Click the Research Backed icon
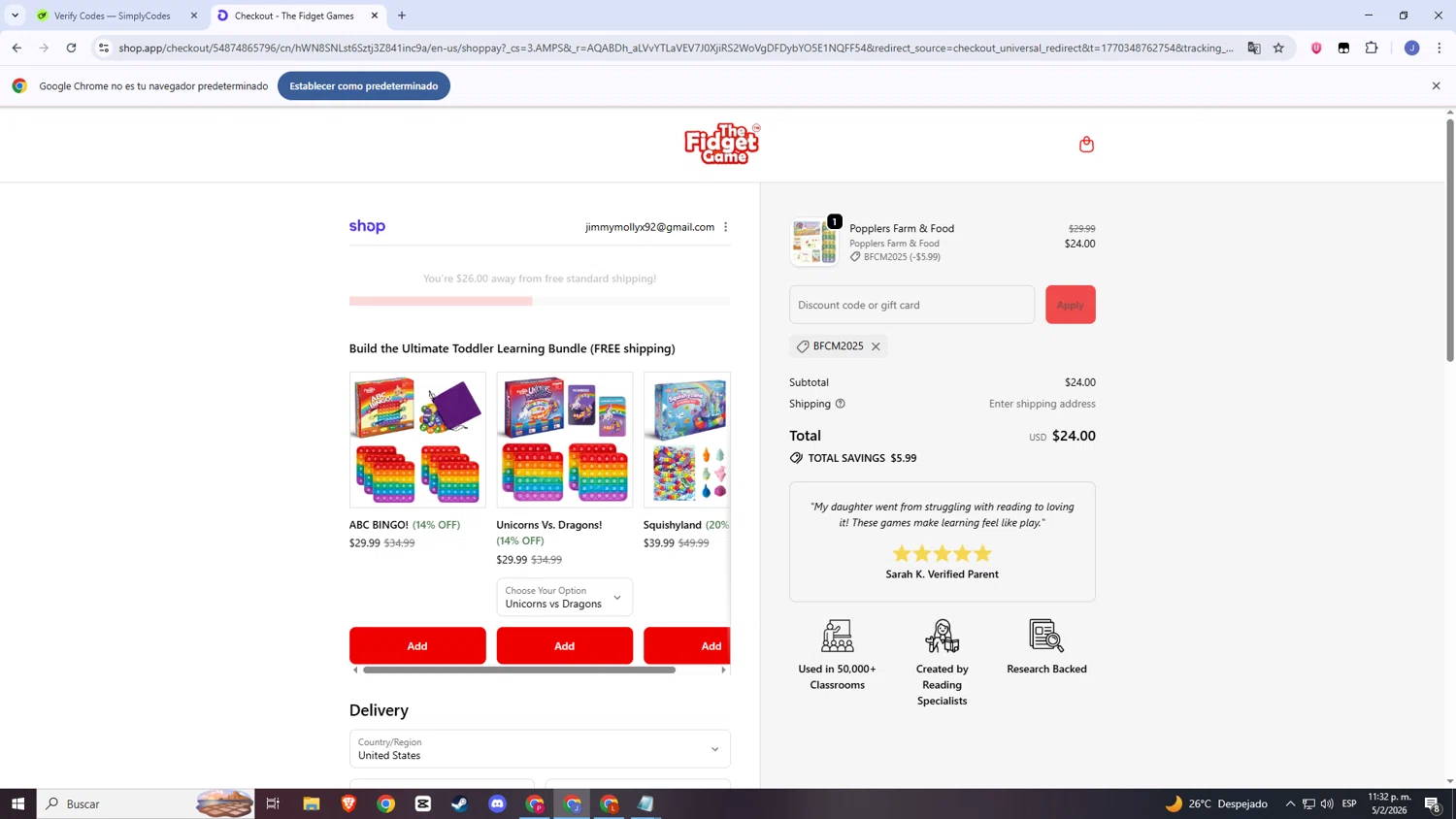The image size is (1456, 819). pos(1046,637)
